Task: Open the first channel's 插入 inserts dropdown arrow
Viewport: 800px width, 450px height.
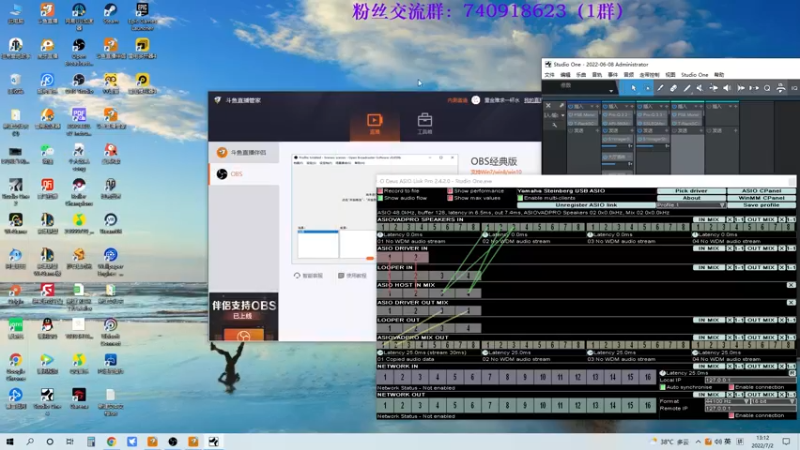Action: click(x=592, y=107)
